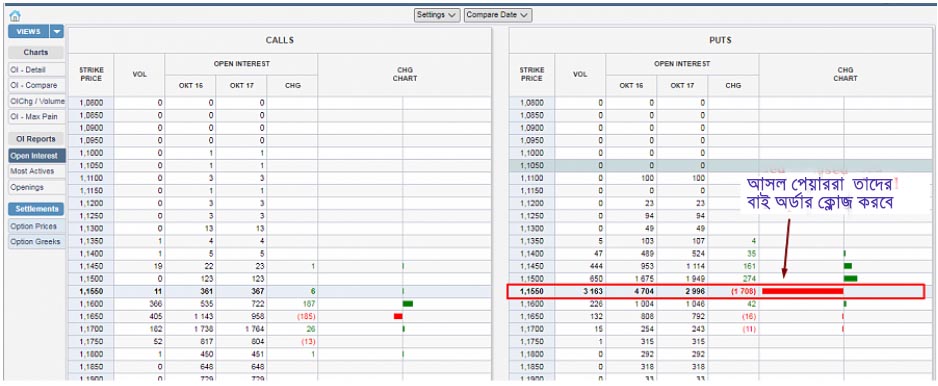Select Most Actives report
Image resolution: width=938 pixels, height=386 pixels.
(36, 171)
